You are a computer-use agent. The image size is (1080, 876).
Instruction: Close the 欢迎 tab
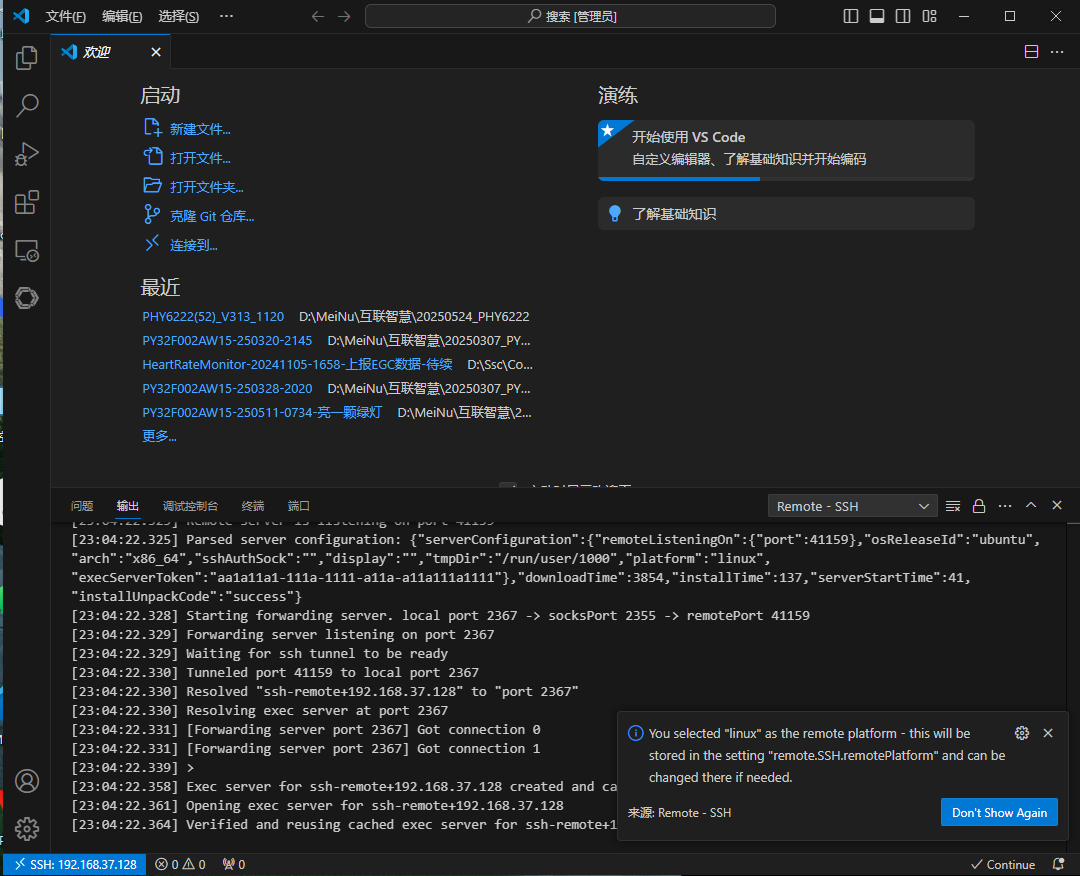tap(156, 52)
